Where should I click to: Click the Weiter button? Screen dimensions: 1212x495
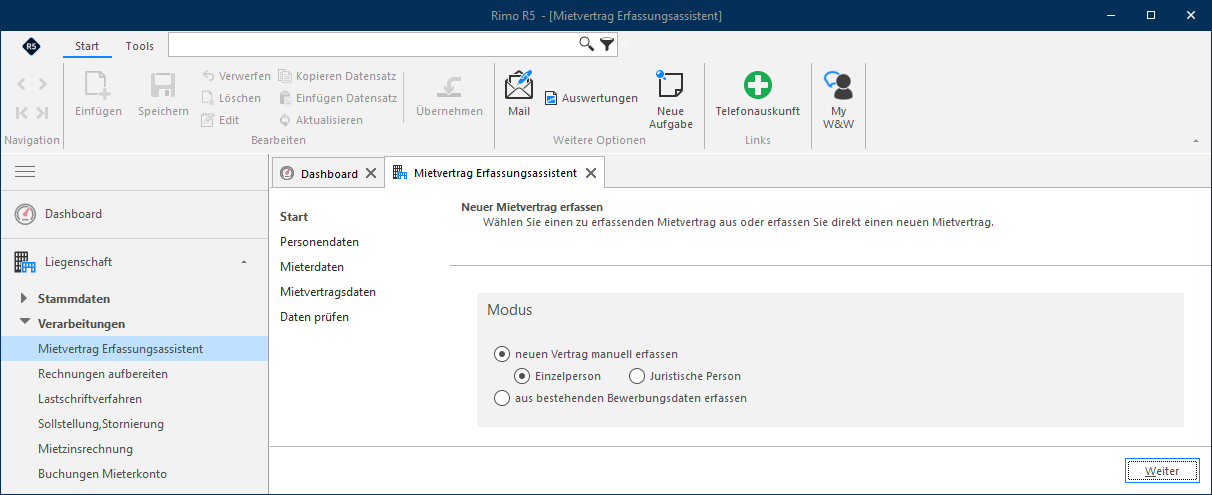1160,470
